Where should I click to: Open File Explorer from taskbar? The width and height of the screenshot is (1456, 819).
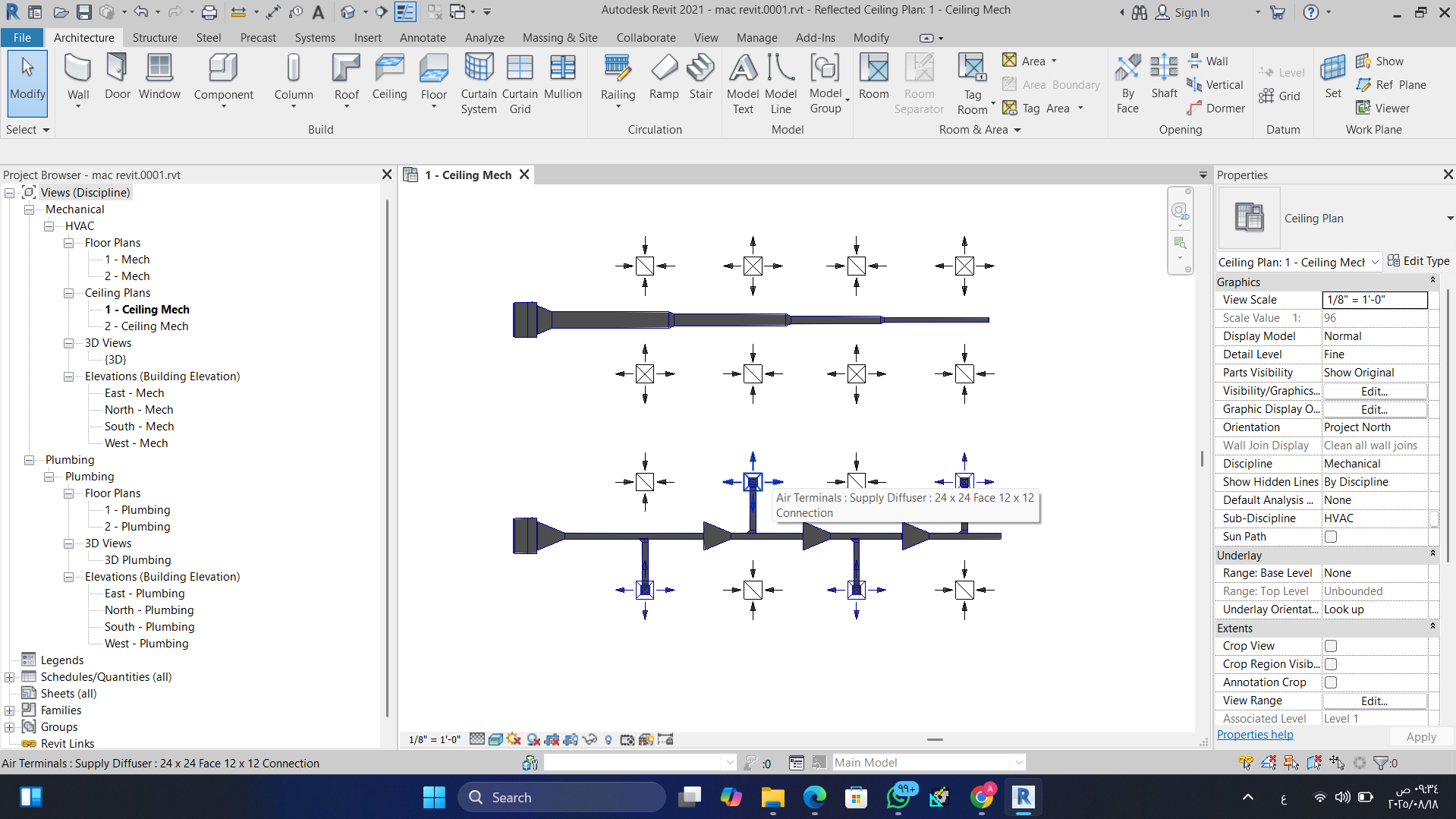(772, 798)
